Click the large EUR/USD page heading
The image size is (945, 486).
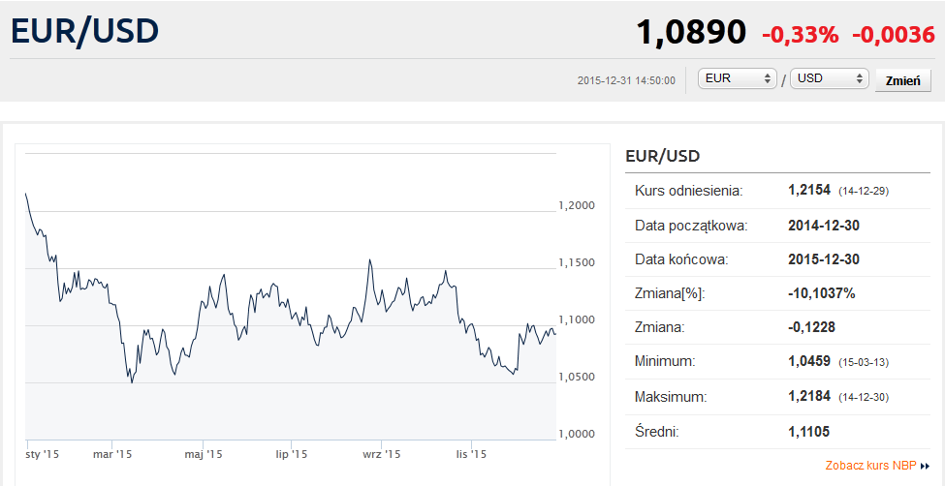pos(85,31)
